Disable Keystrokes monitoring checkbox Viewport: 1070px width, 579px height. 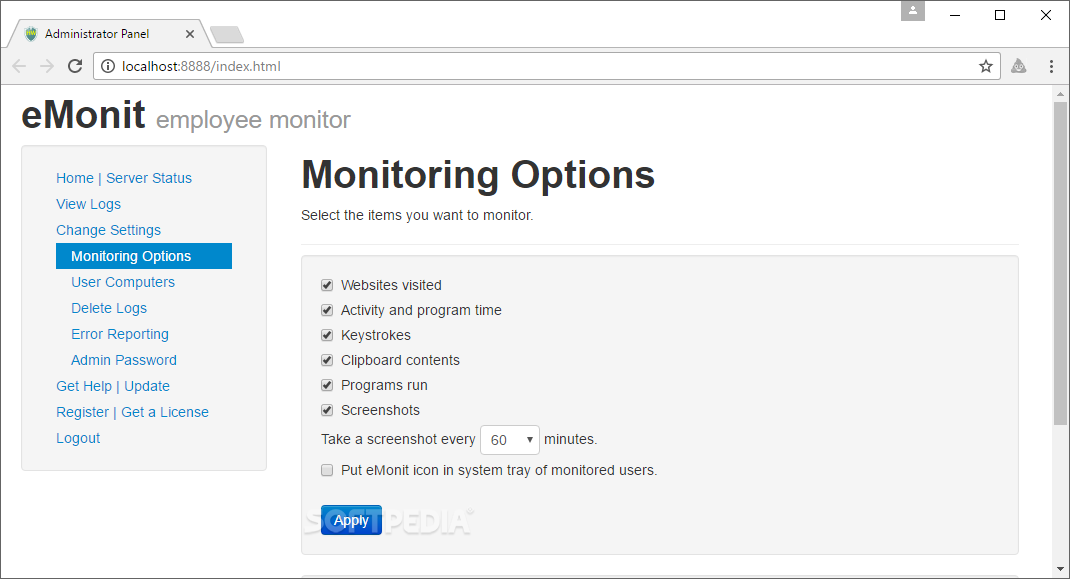click(327, 335)
